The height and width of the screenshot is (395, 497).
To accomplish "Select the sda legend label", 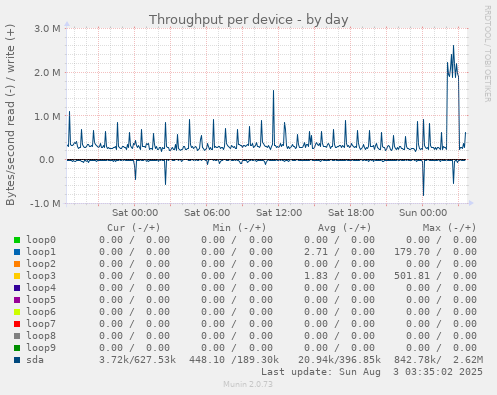I will [x=35, y=360].
